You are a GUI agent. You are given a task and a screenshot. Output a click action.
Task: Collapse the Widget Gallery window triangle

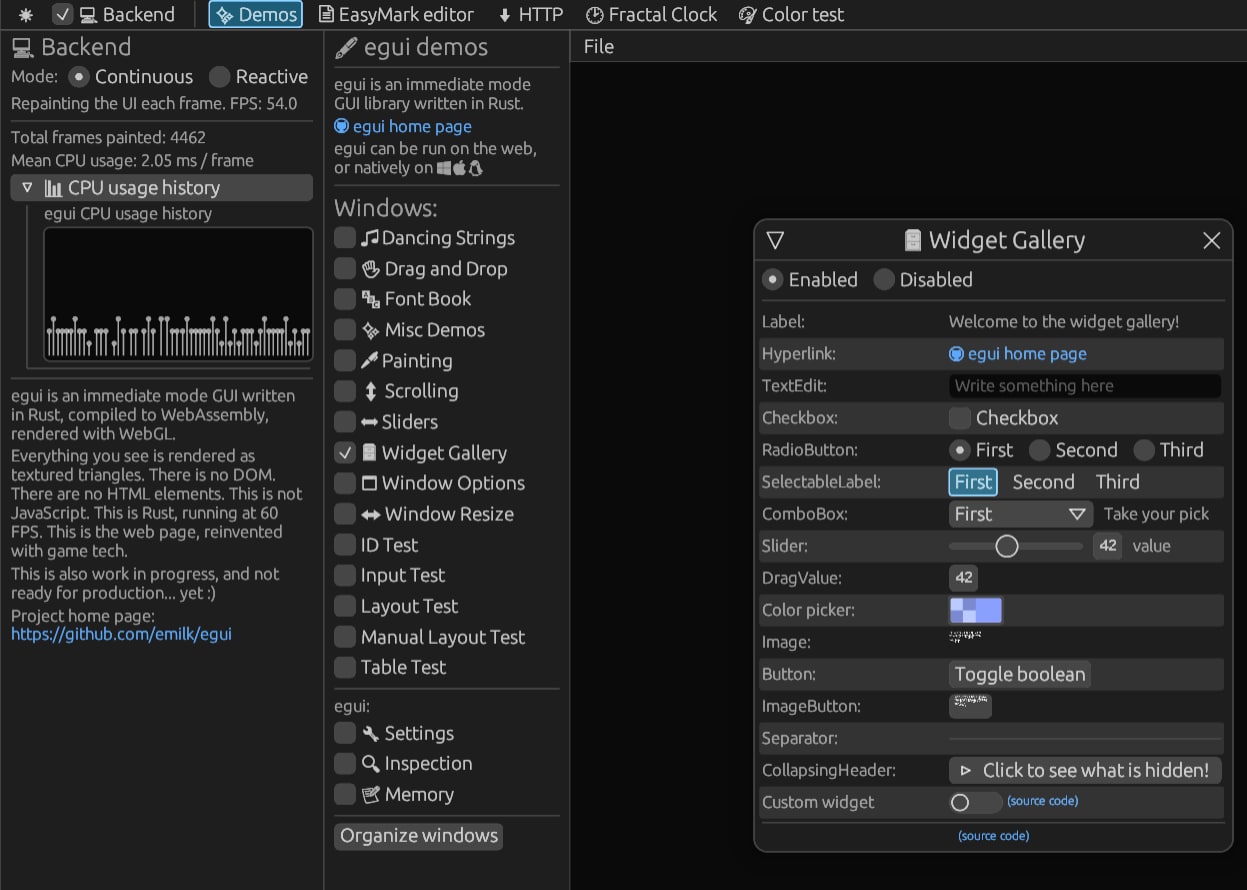pos(775,240)
